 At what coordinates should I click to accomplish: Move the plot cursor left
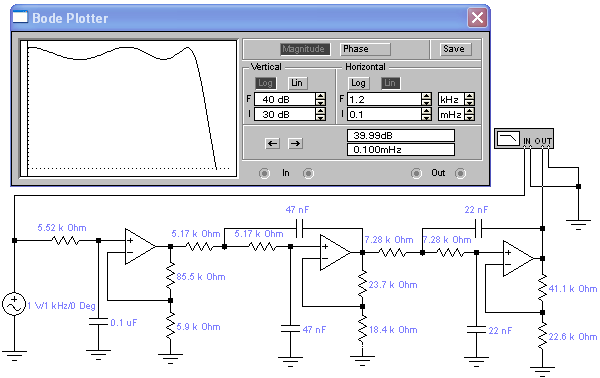(x=272, y=143)
